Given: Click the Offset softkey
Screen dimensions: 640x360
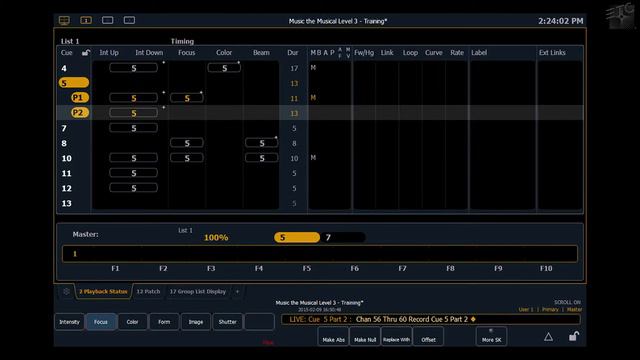Looking at the screenshot, I should [428, 337].
